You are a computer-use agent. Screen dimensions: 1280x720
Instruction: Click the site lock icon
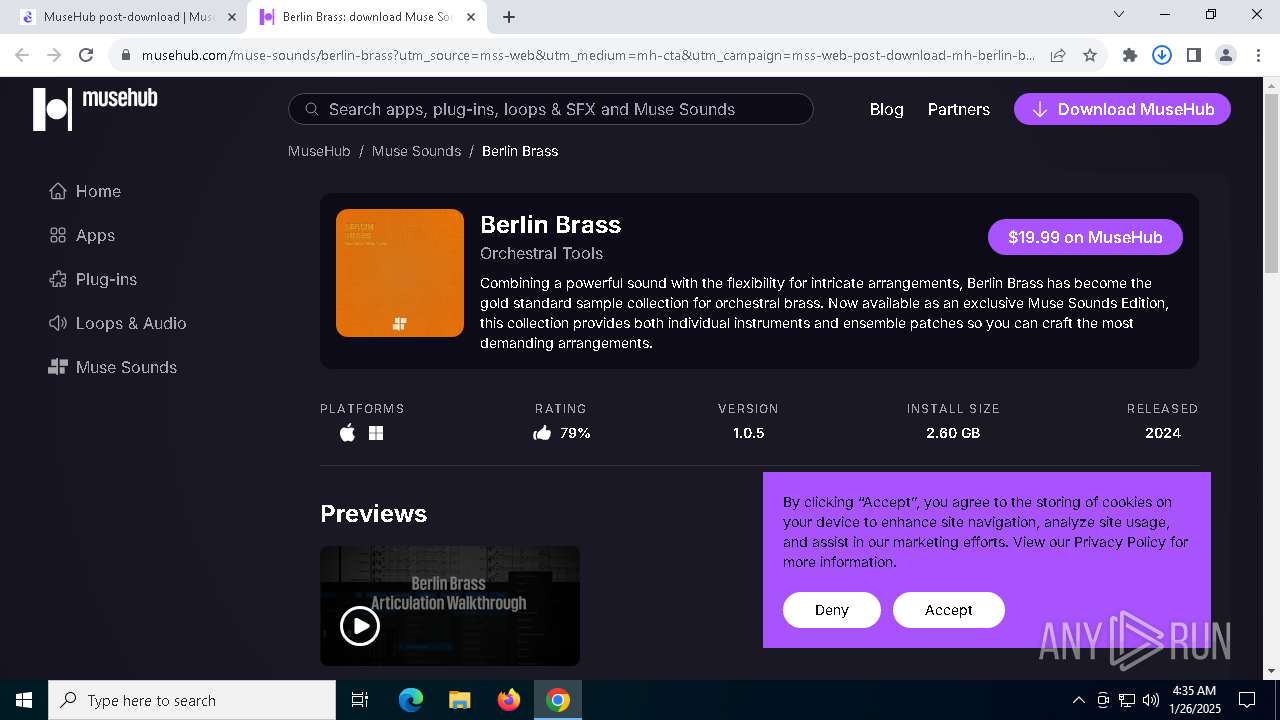pyautogui.click(x=125, y=56)
